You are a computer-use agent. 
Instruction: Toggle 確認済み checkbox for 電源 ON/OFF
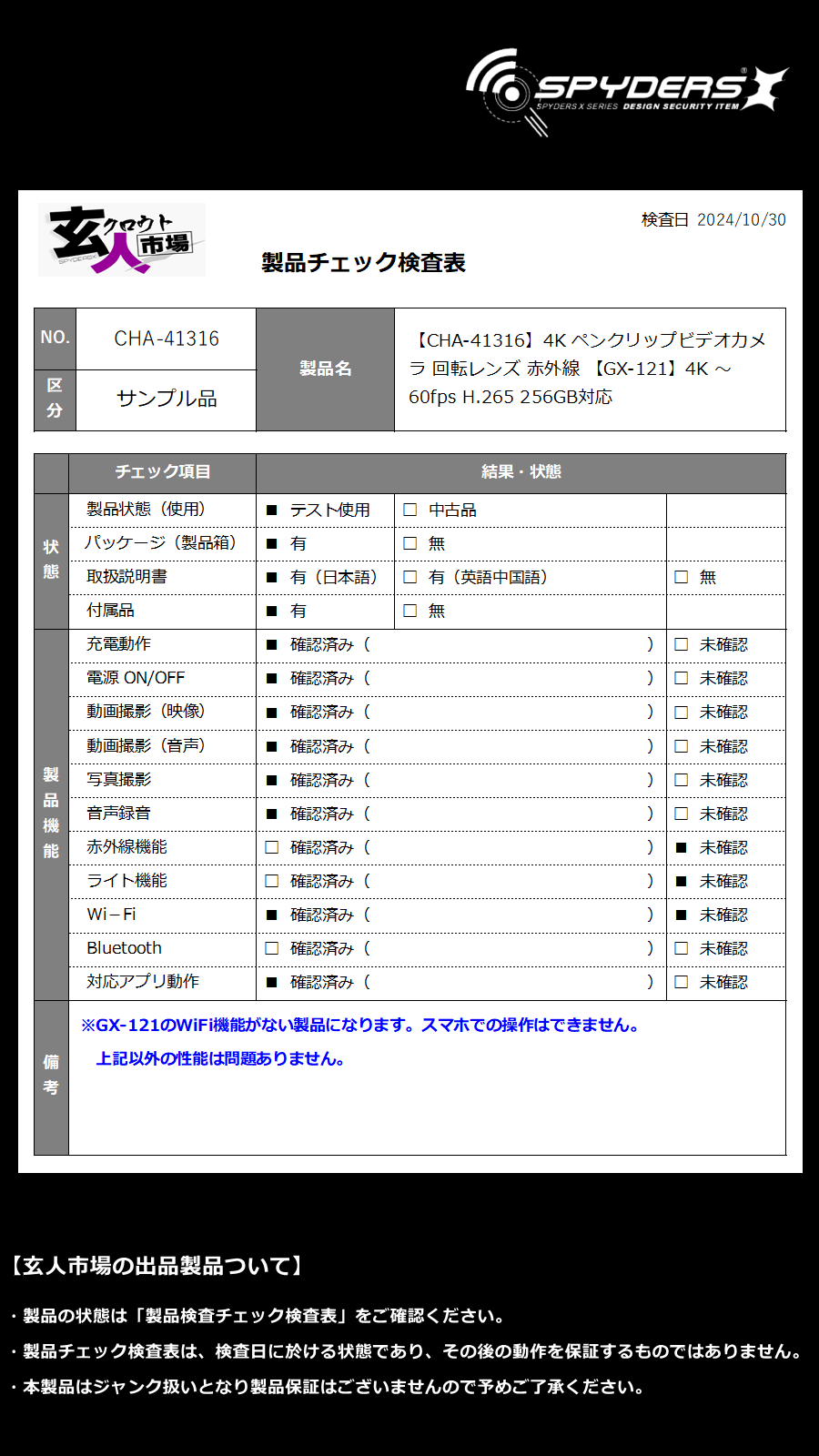coord(271,679)
